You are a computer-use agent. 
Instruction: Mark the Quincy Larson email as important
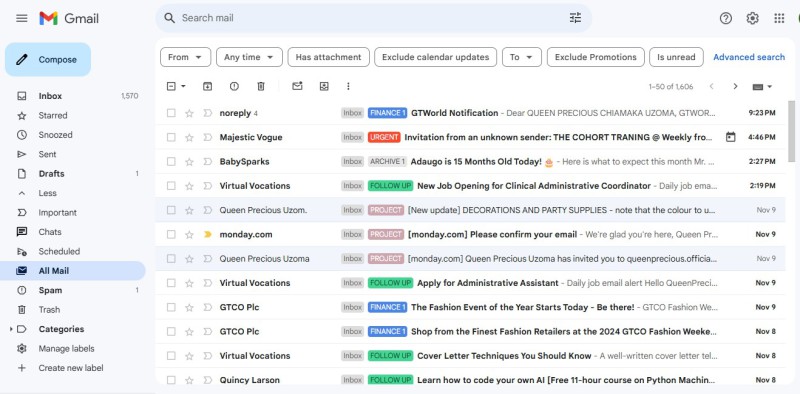(x=207, y=380)
